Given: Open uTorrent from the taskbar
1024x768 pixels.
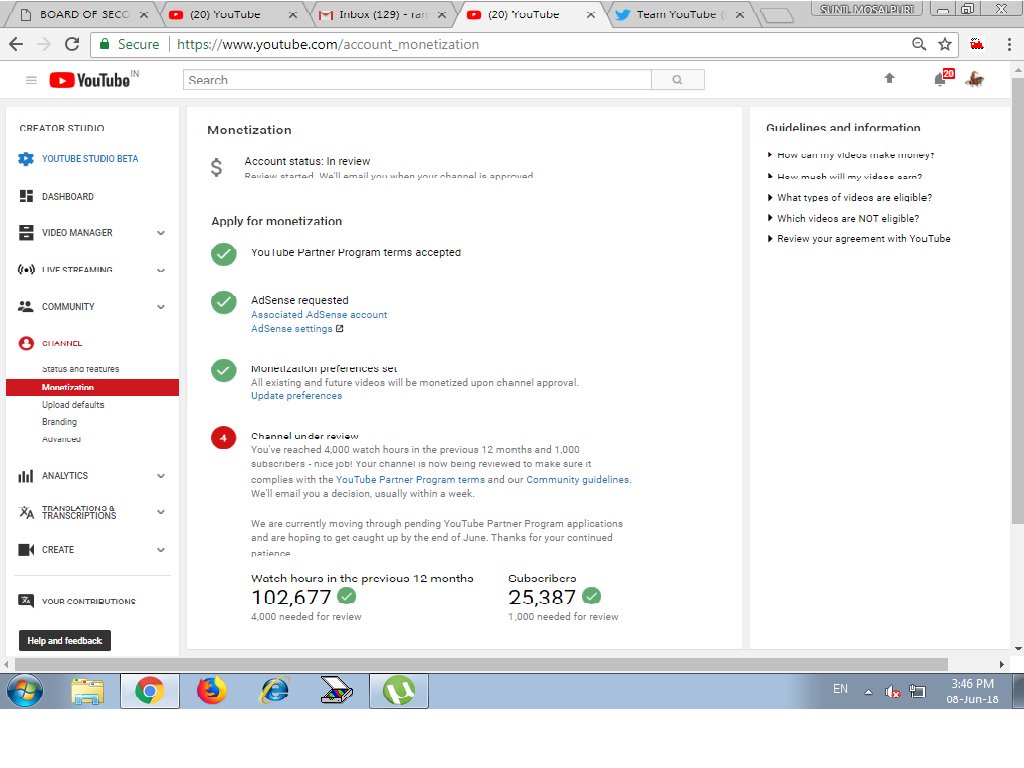Looking at the screenshot, I should pyautogui.click(x=399, y=690).
